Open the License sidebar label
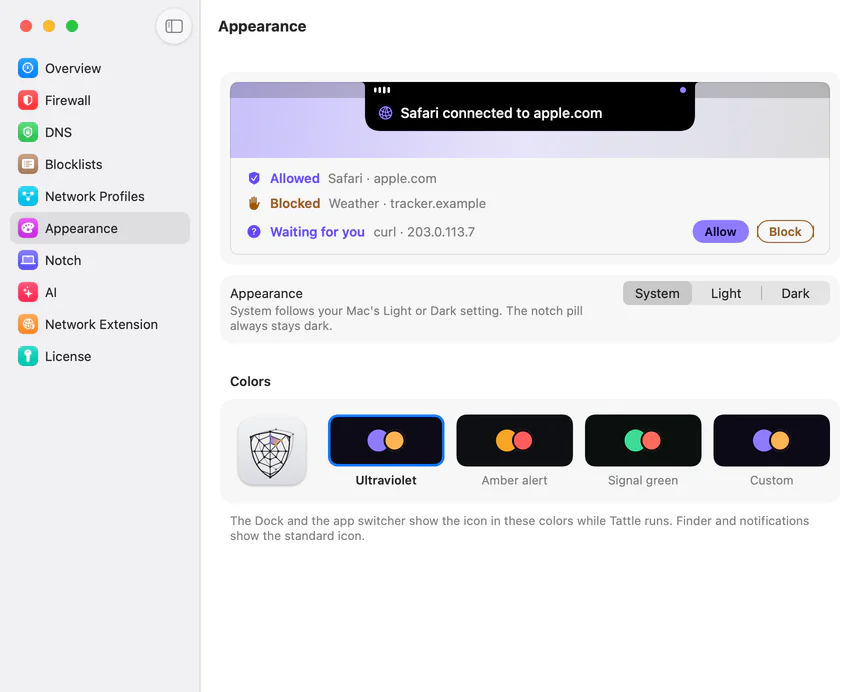Image resolution: width=860 pixels, height=692 pixels. [x=68, y=356]
